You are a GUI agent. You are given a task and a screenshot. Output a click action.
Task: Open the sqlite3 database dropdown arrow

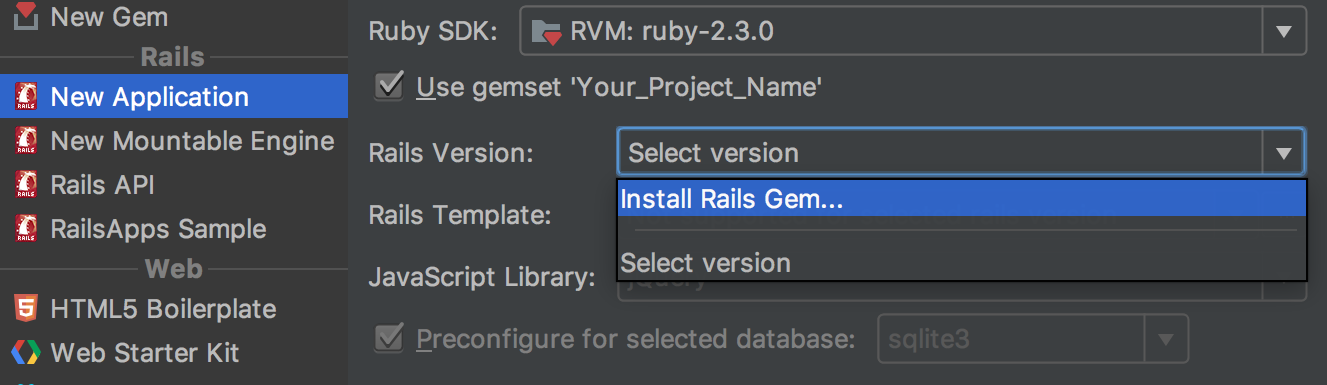coord(1165,339)
